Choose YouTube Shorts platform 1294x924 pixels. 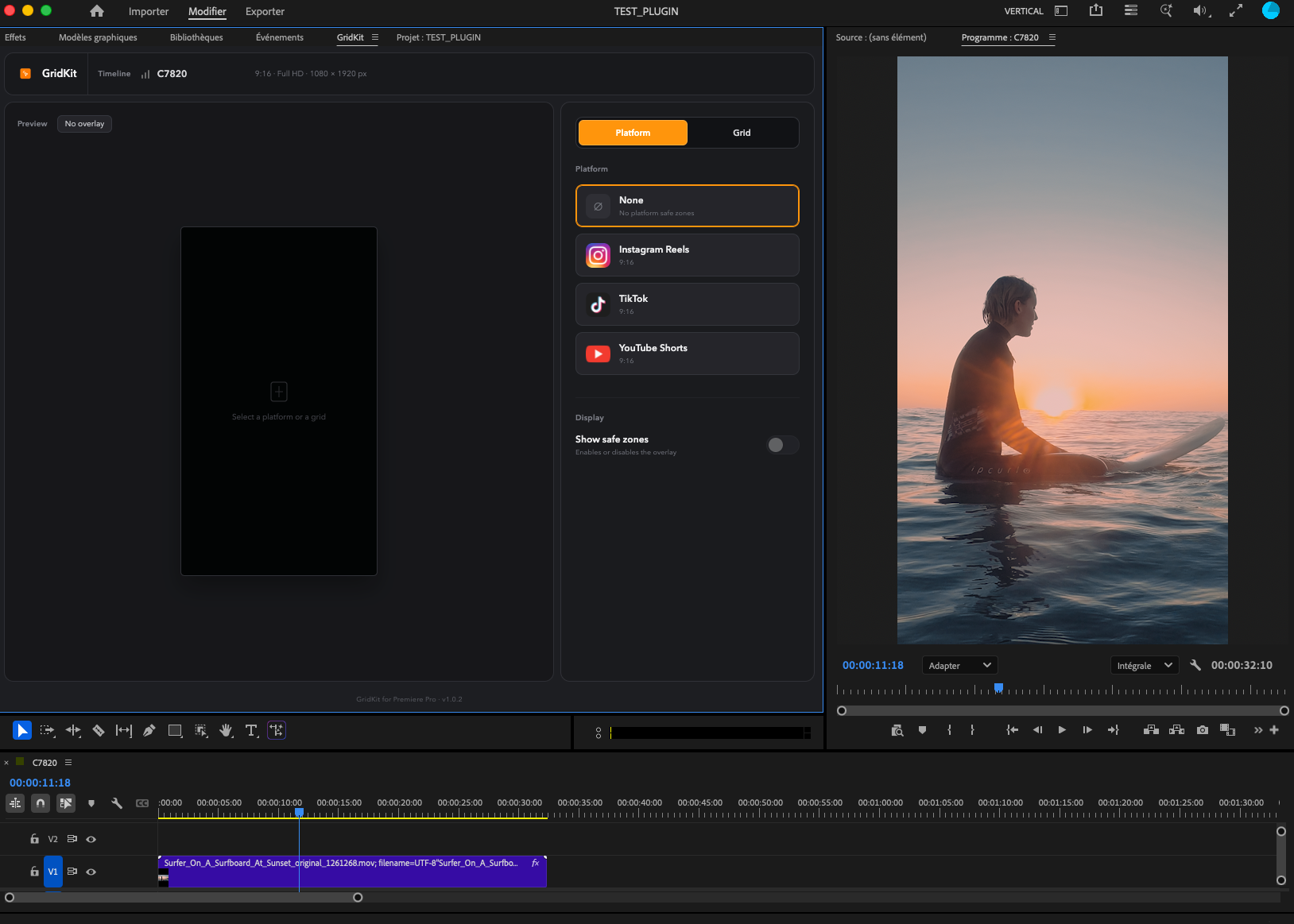tap(688, 354)
